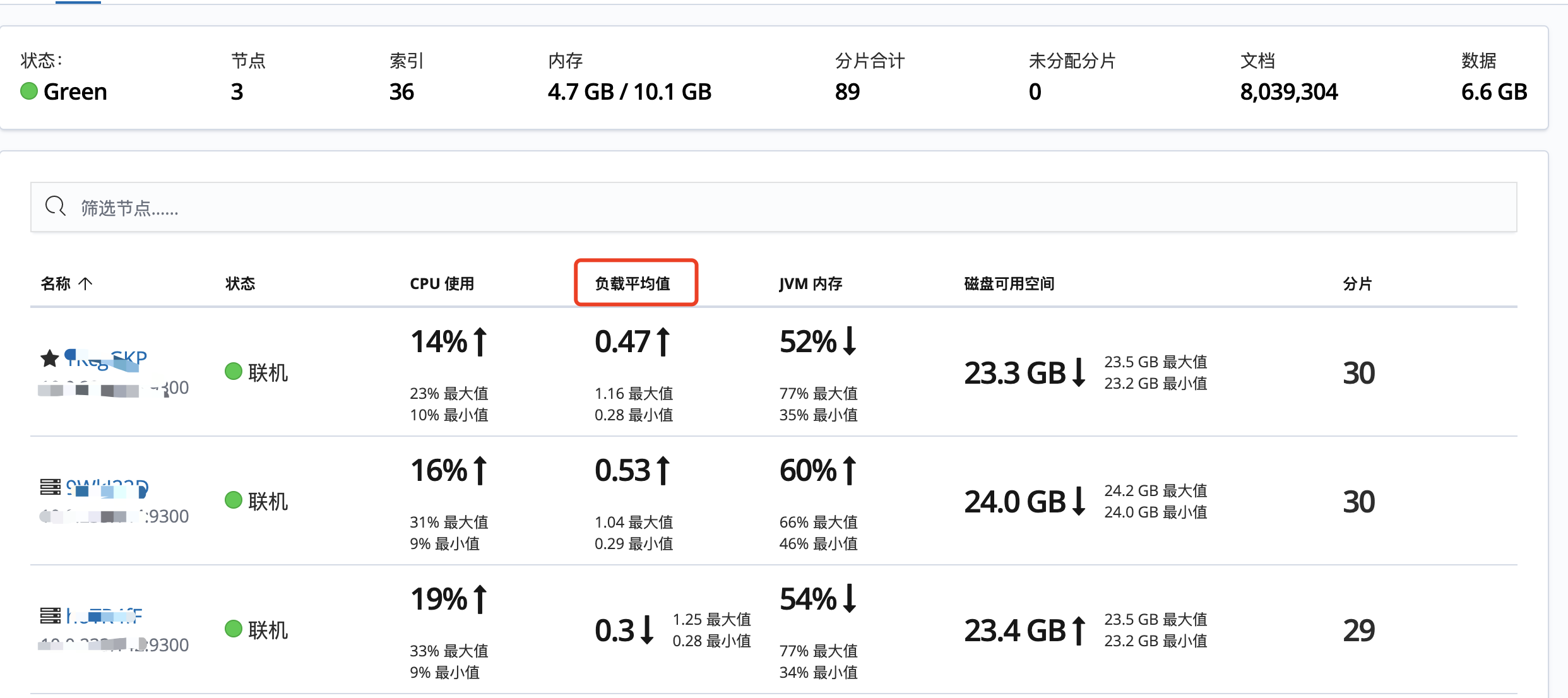The height and width of the screenshot is (698, 1568).
Task: Click server icon of third node row
Action: tap(50, 615)
